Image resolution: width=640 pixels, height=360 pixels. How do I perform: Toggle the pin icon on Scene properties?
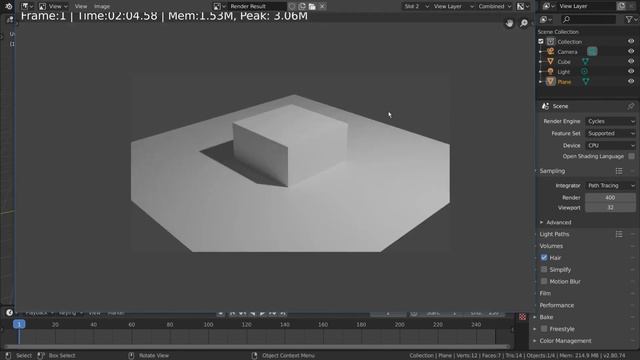pos(631,106)
